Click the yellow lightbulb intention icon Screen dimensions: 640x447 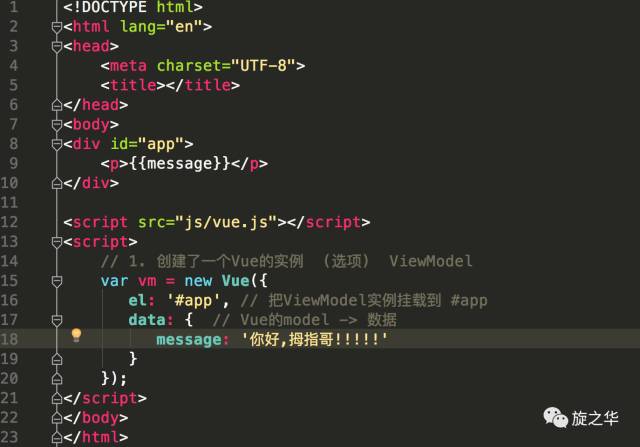tap(76, 335)
